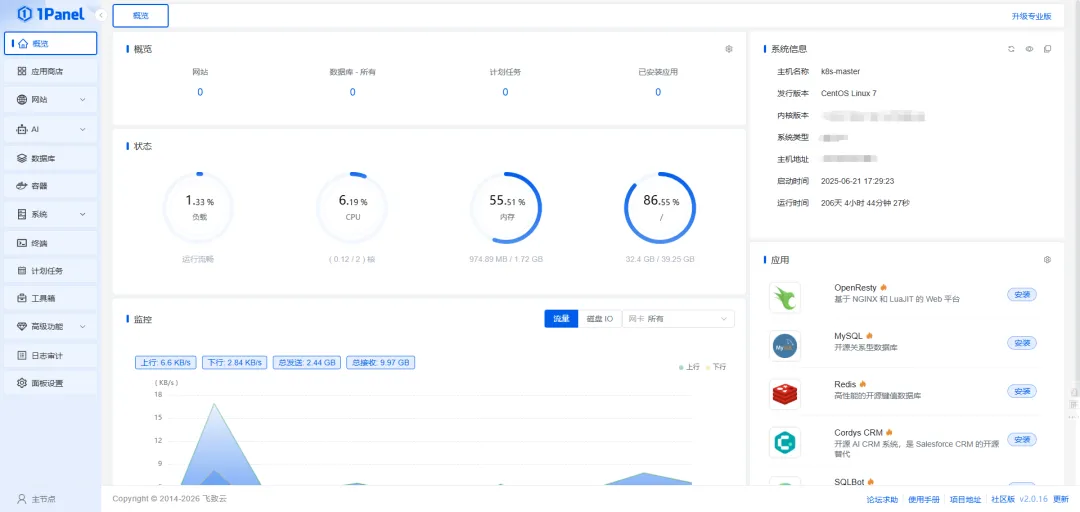
Task: Expand the AI submenu chevron
Action: [x=83, y=129]
